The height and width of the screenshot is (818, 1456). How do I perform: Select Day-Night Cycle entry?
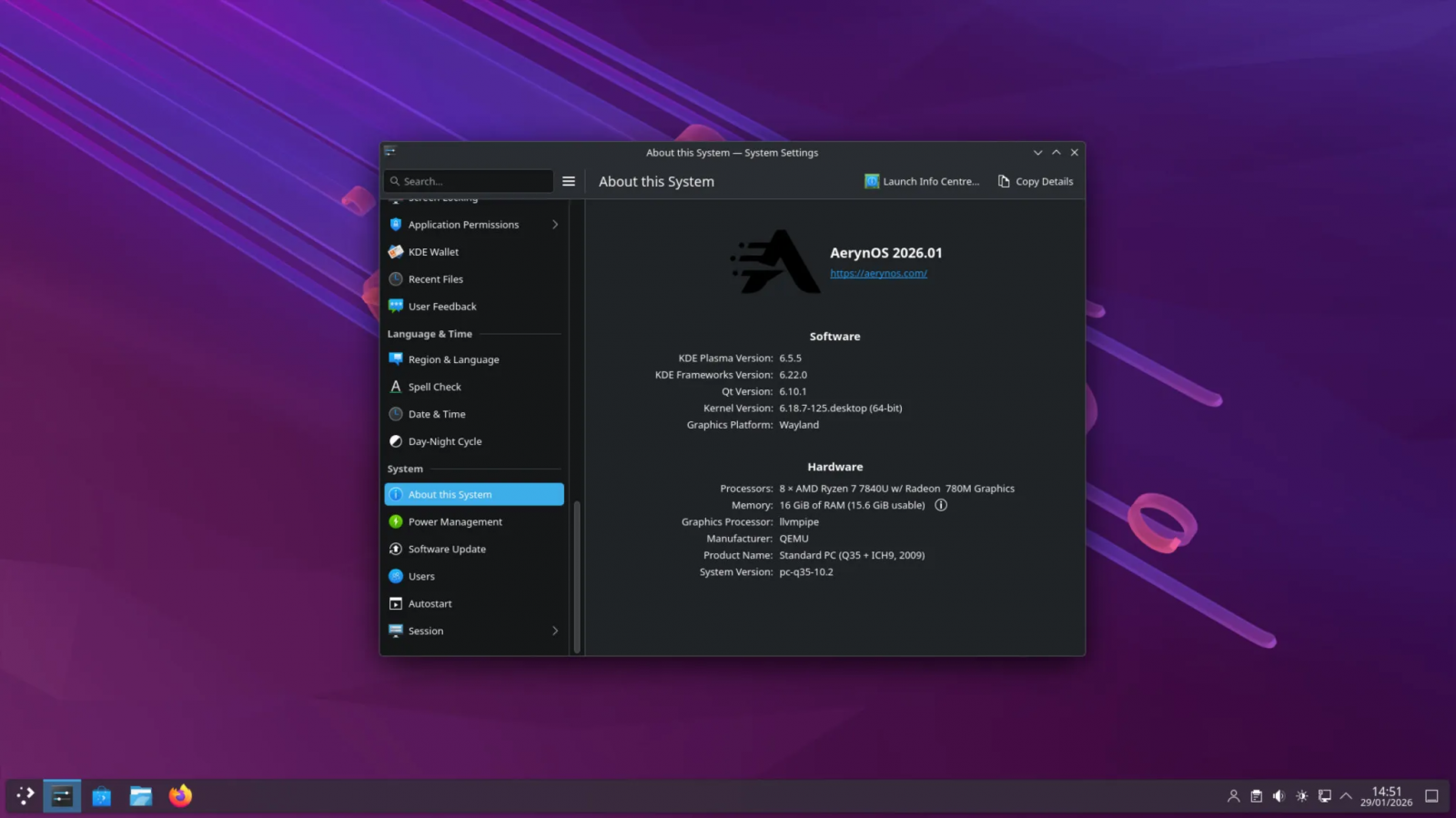click(445, 441)
